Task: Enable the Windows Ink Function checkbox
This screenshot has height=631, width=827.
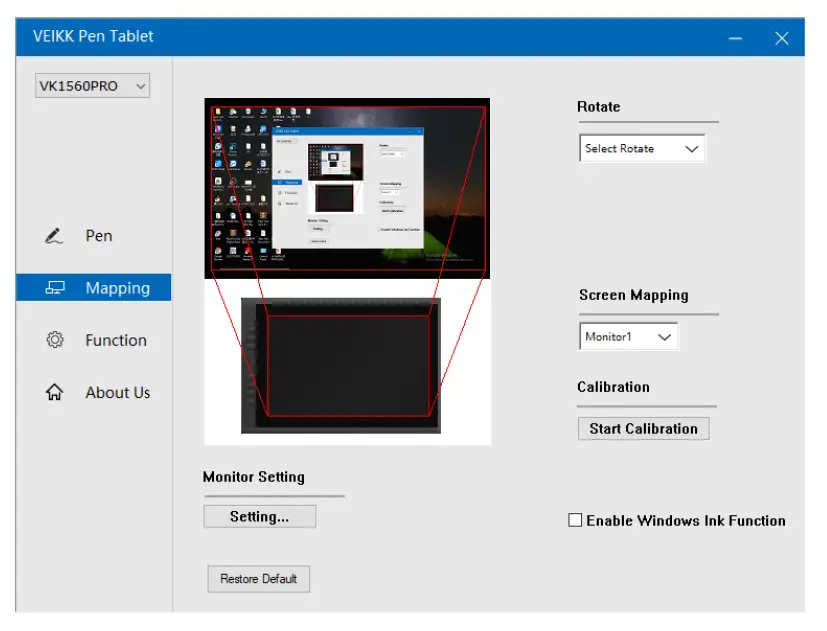Action: click(x=574, y=520)
